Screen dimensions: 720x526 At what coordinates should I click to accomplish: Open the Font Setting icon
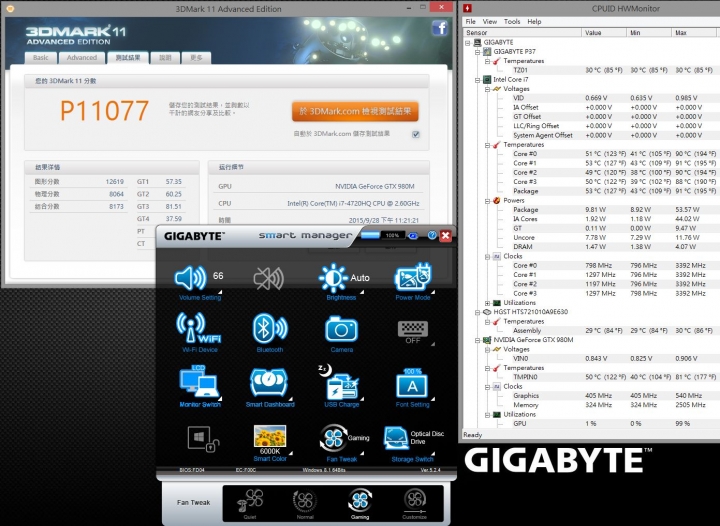412,384
